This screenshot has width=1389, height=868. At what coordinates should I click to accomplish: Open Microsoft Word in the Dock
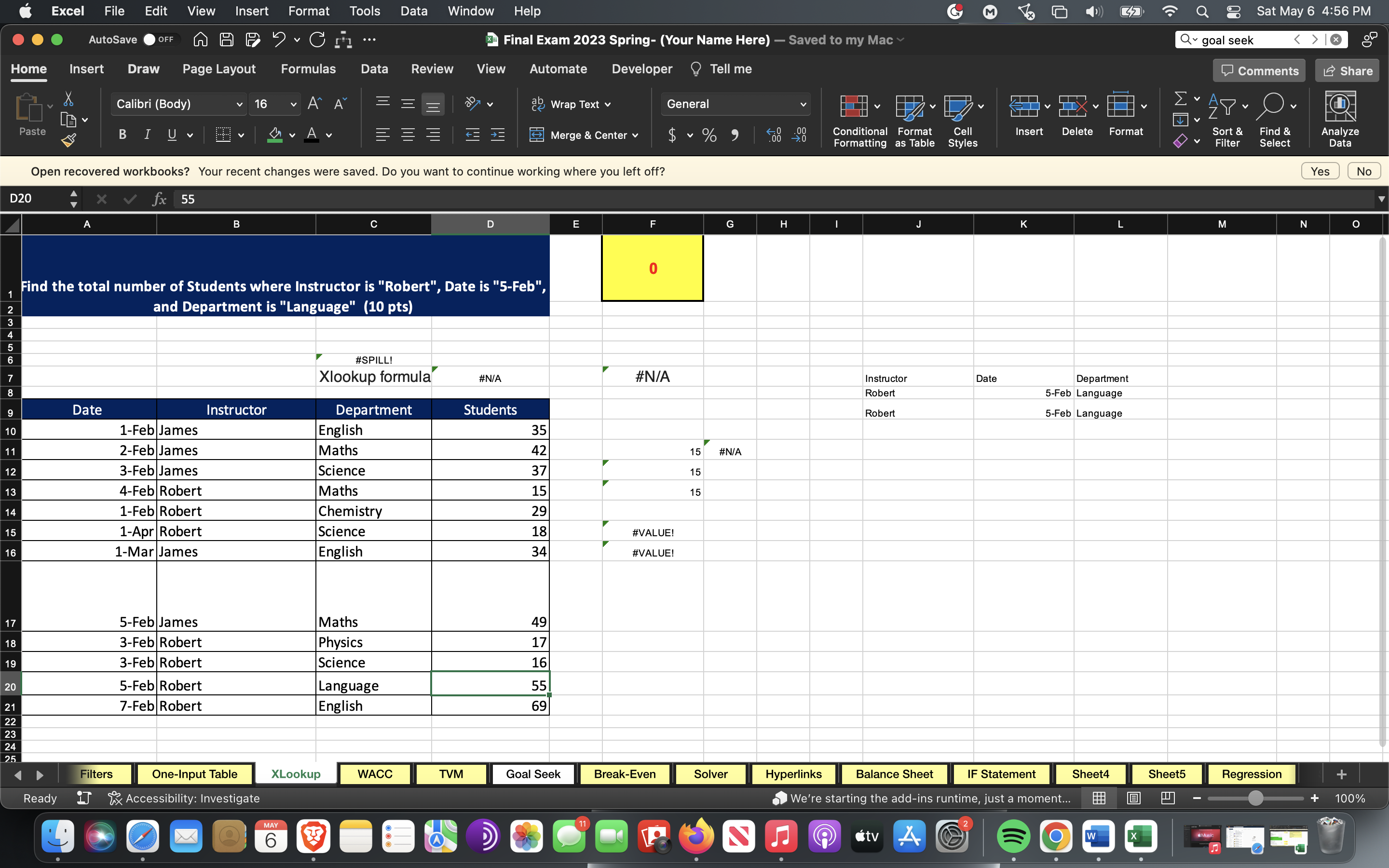(1098, 837)
